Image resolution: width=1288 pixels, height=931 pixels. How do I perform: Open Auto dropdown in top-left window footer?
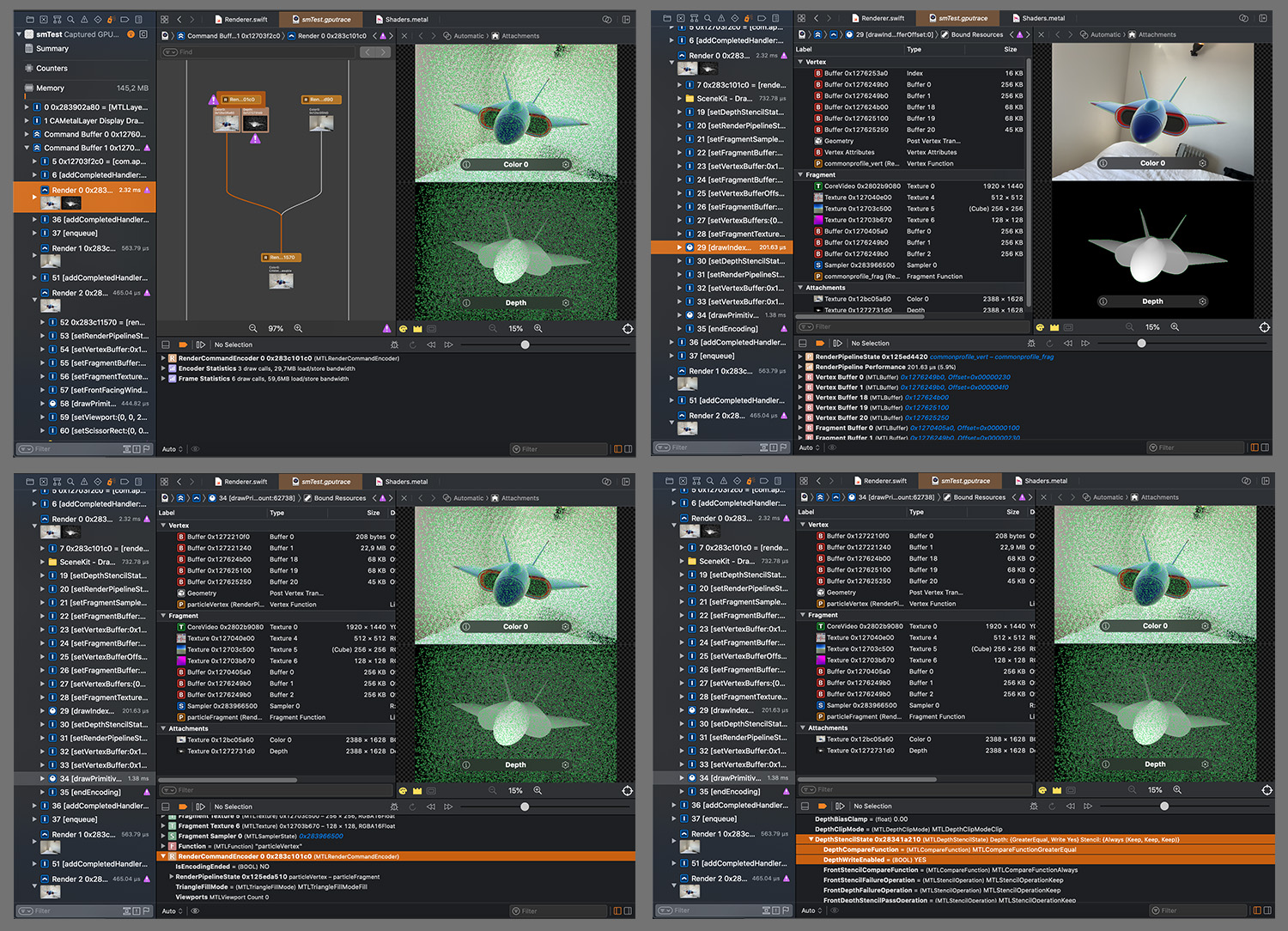173,448
